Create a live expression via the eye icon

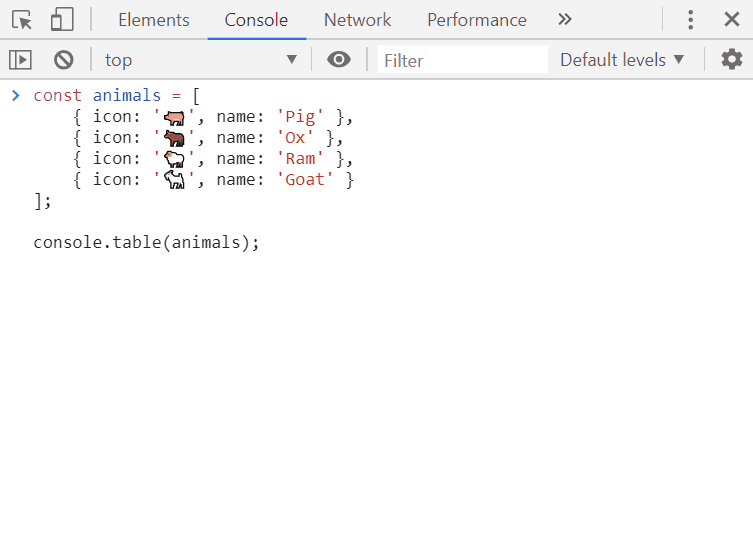pos(339,60)
